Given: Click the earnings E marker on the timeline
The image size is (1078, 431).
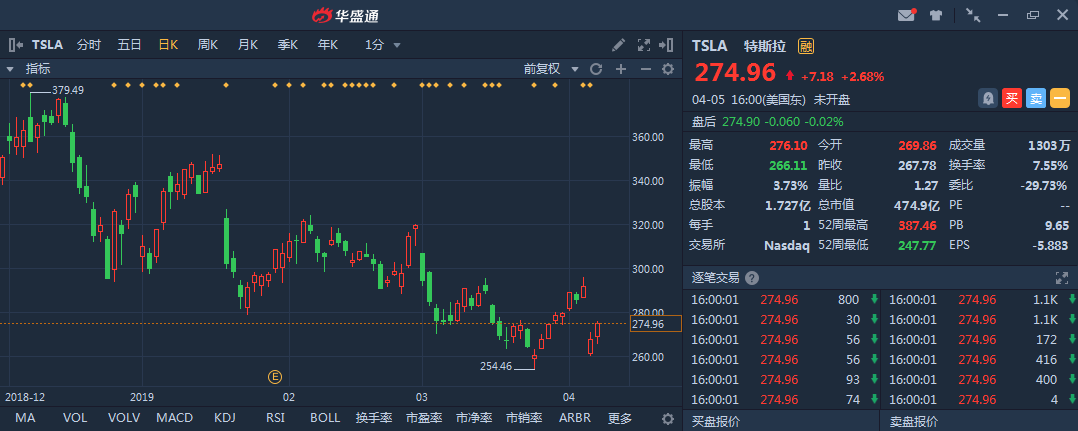Looking at the screenshot, I should (x=274, y=376).
